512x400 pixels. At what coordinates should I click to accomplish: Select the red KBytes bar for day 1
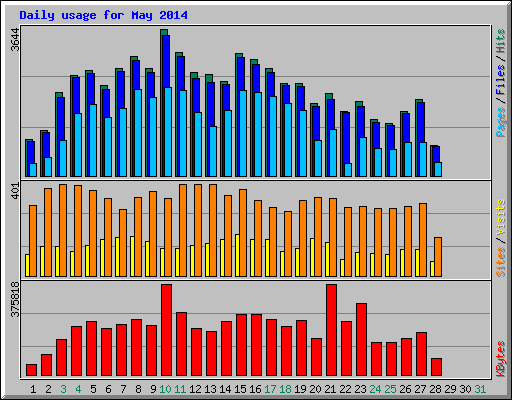coord(31,370)
